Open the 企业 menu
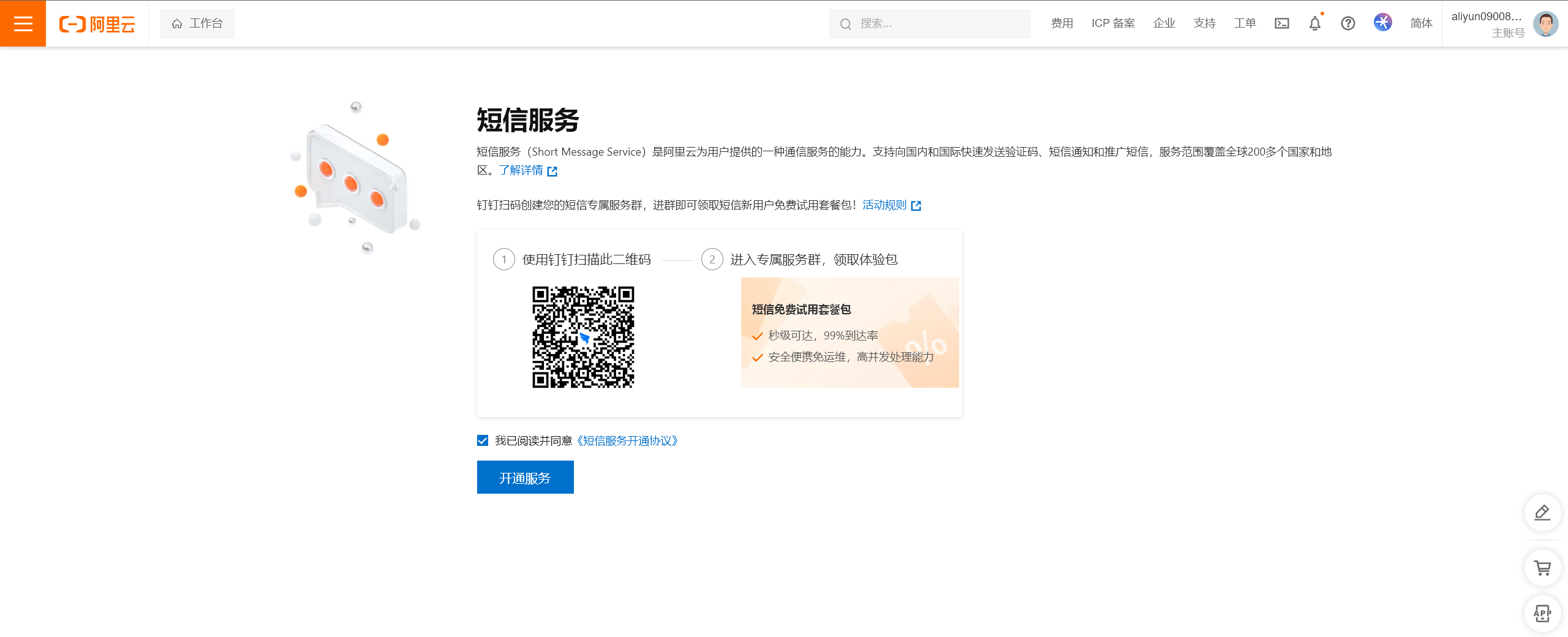 (1164, 23)
